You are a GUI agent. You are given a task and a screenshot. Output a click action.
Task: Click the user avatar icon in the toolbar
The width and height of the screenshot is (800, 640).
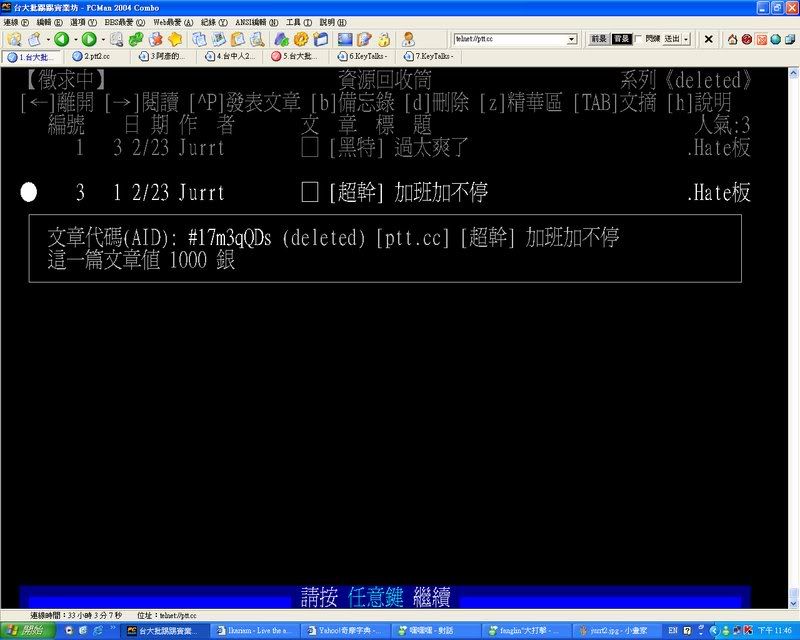408,39
